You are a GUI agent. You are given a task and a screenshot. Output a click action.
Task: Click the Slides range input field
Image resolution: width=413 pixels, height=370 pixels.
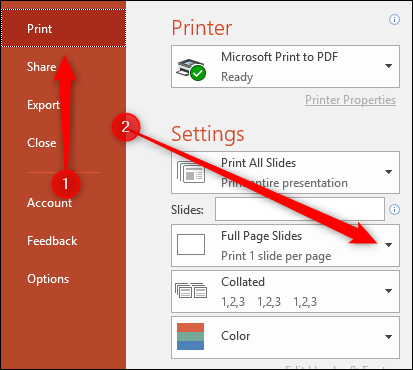(300, 209)
